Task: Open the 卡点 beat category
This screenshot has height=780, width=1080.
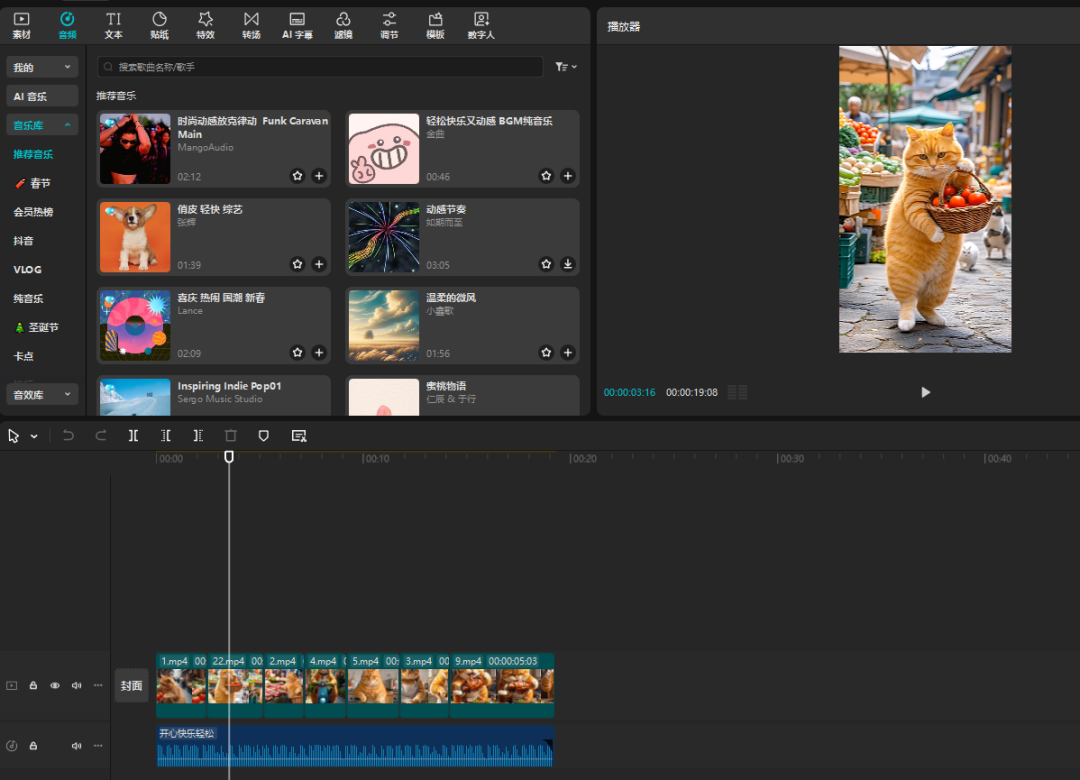Action: 23,356
